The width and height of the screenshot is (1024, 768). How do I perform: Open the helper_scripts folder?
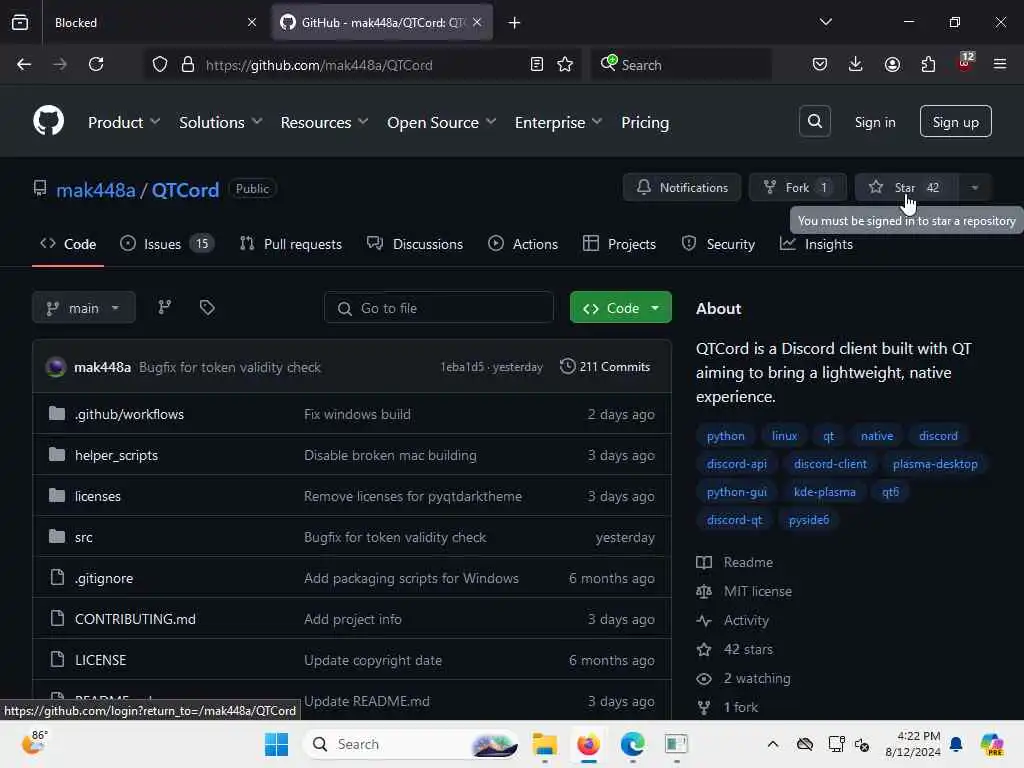click(x=116, y=456)
